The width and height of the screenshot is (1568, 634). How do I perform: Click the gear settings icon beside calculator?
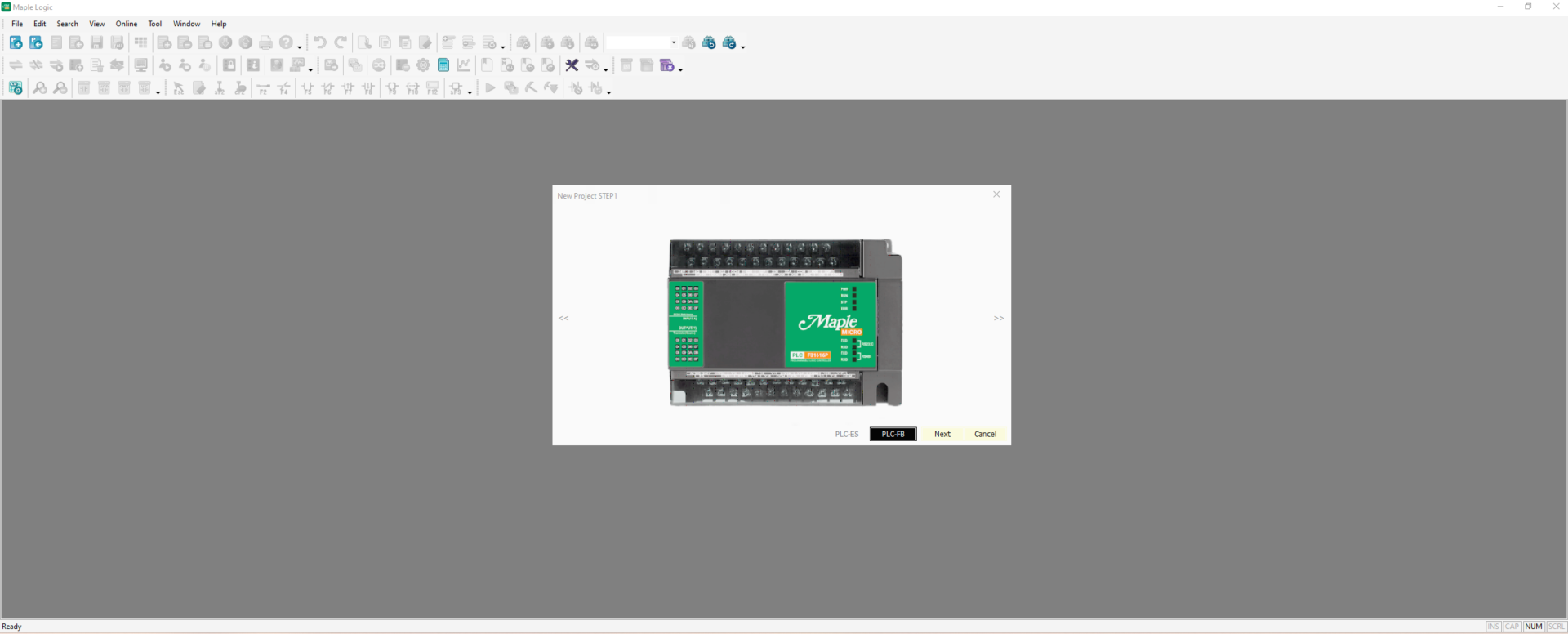click(x=423, y=65)
